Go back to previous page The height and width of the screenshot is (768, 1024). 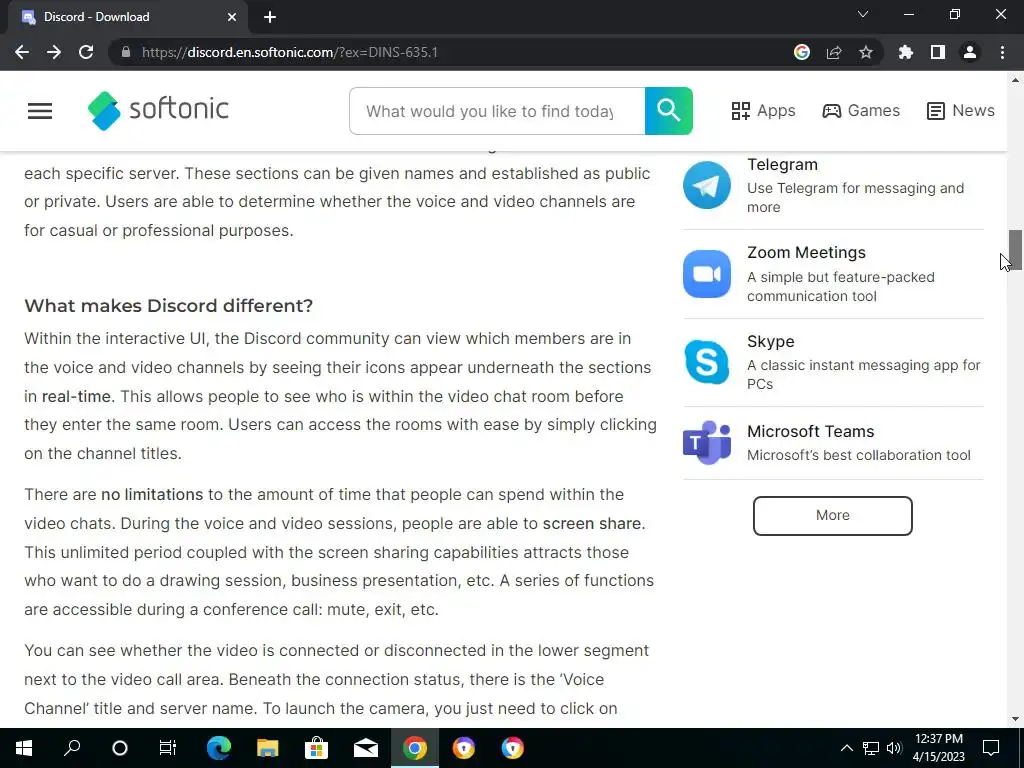tap(22, 52)
